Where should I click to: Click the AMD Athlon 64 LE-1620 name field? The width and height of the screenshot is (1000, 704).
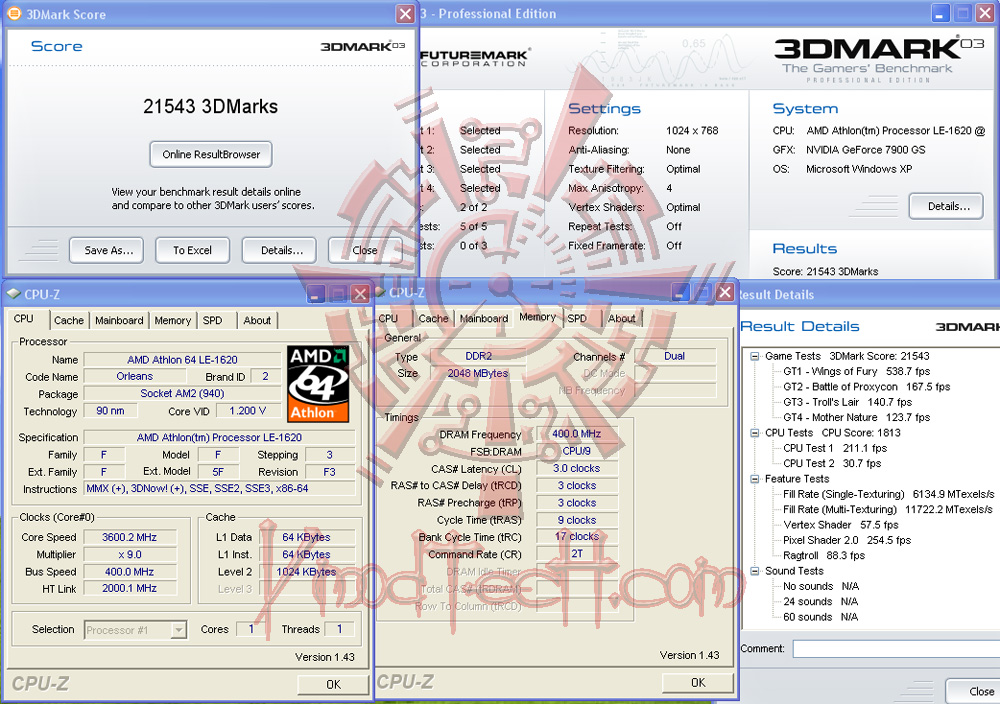182,360
